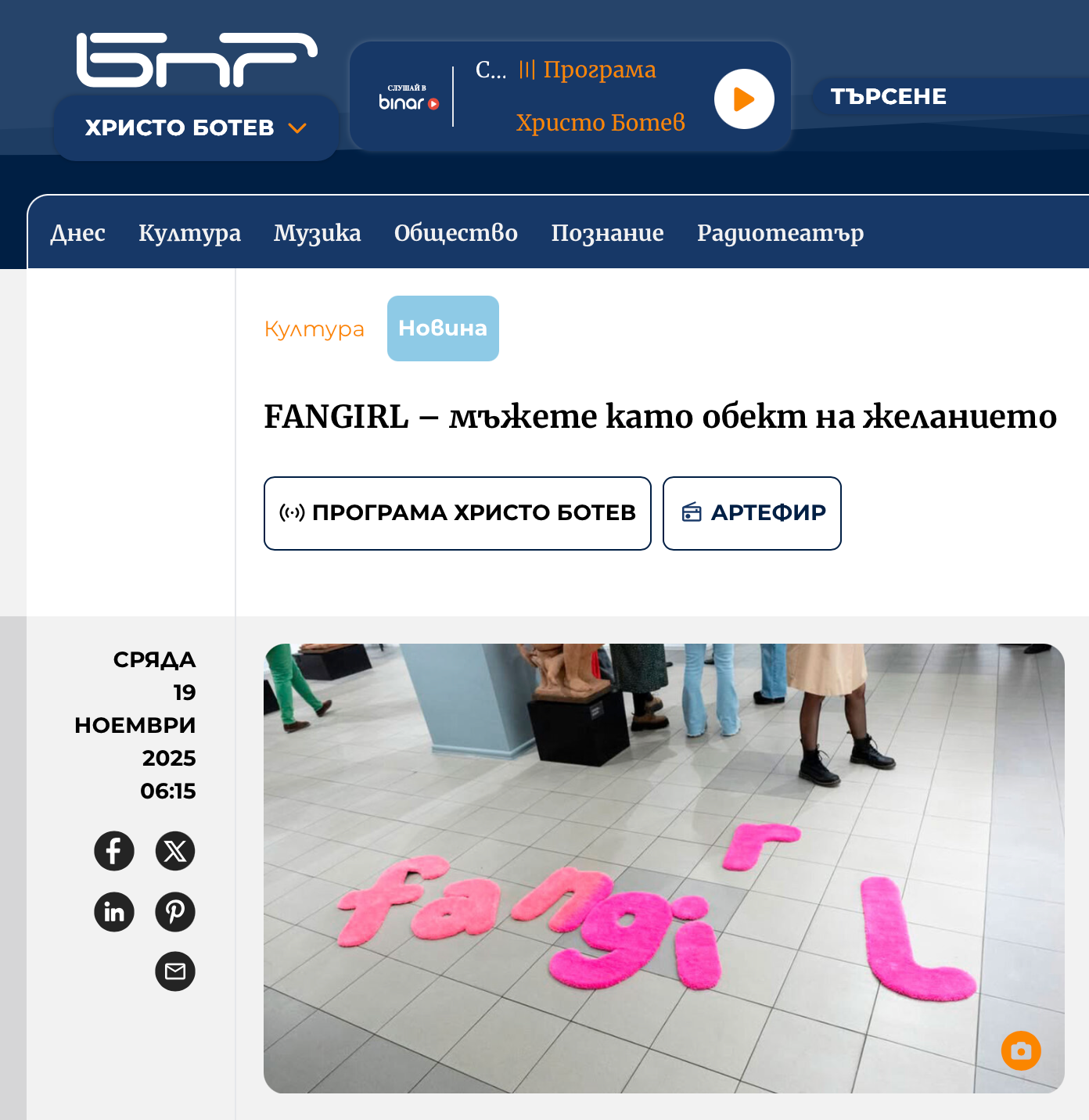Select the Новина tag badge
Viewport: 1089px width, 1120px height.
tap(443, 328)
